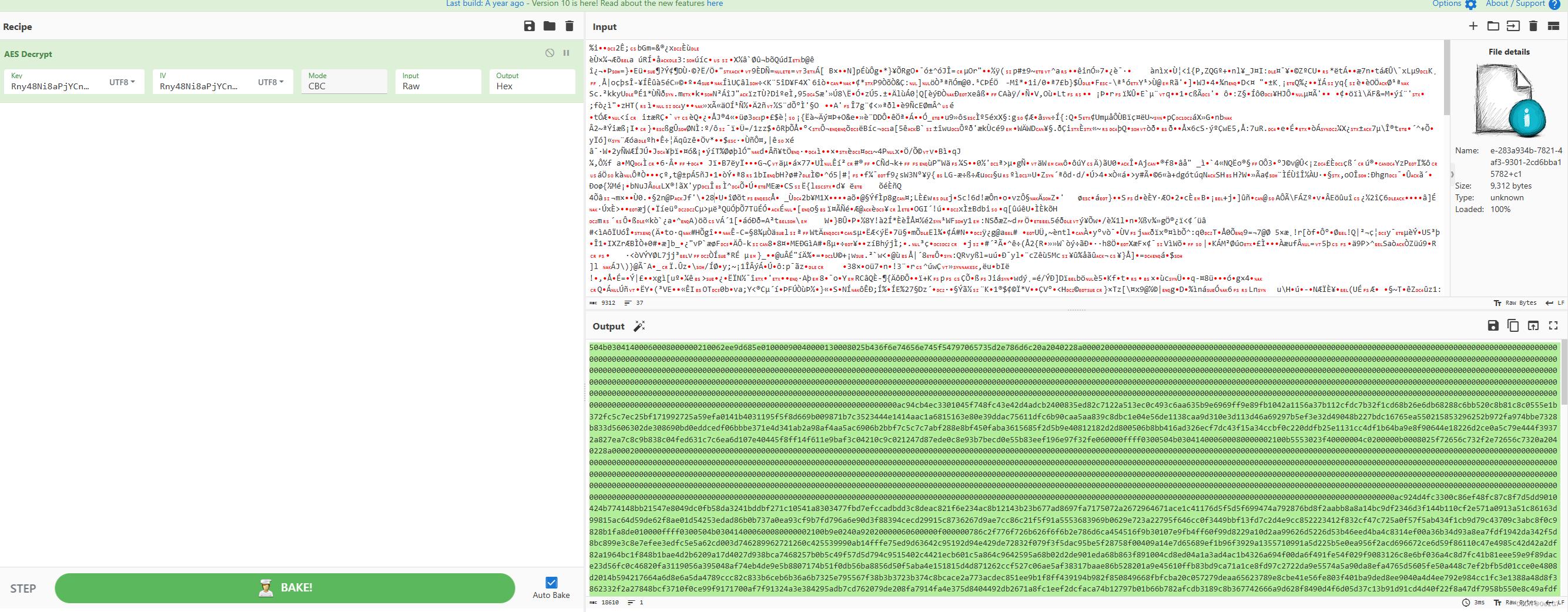Open the Input format Raw dropdown
Screen dimensions: 1568x612
click(x=438, y=82)
